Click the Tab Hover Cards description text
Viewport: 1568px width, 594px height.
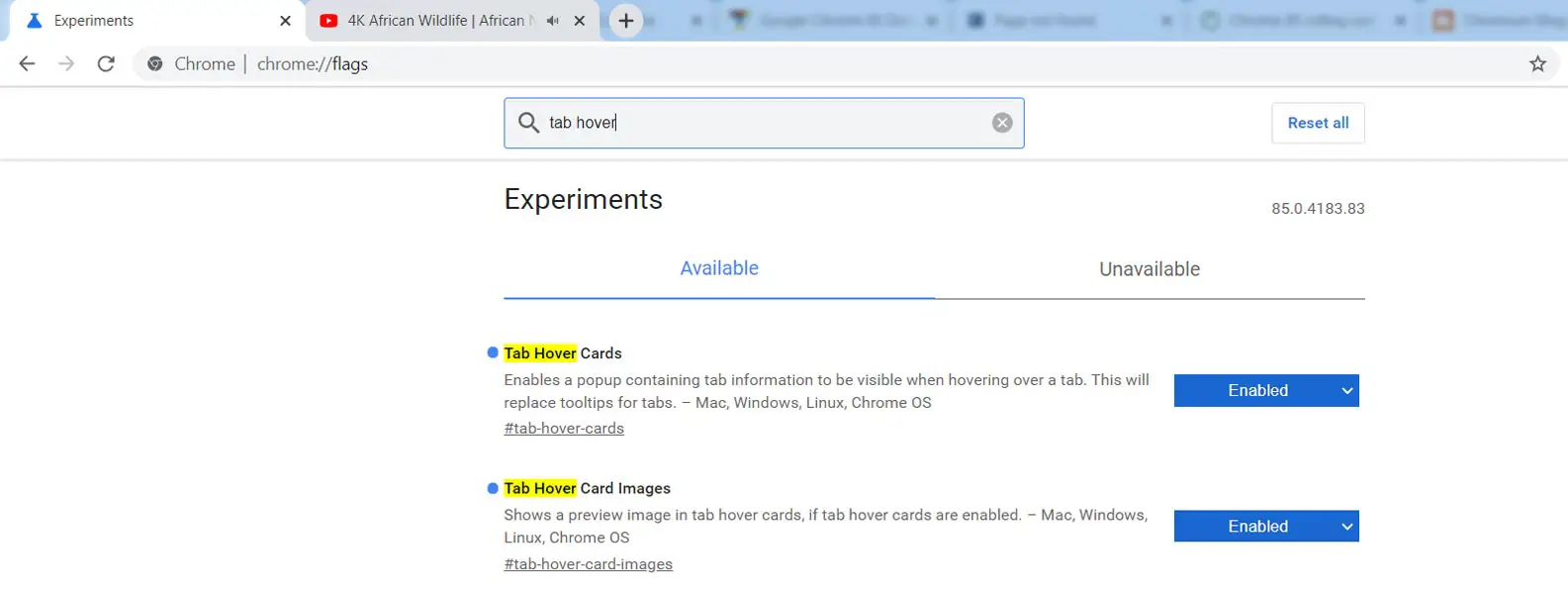pyautogui.click(x=827, y=391)
